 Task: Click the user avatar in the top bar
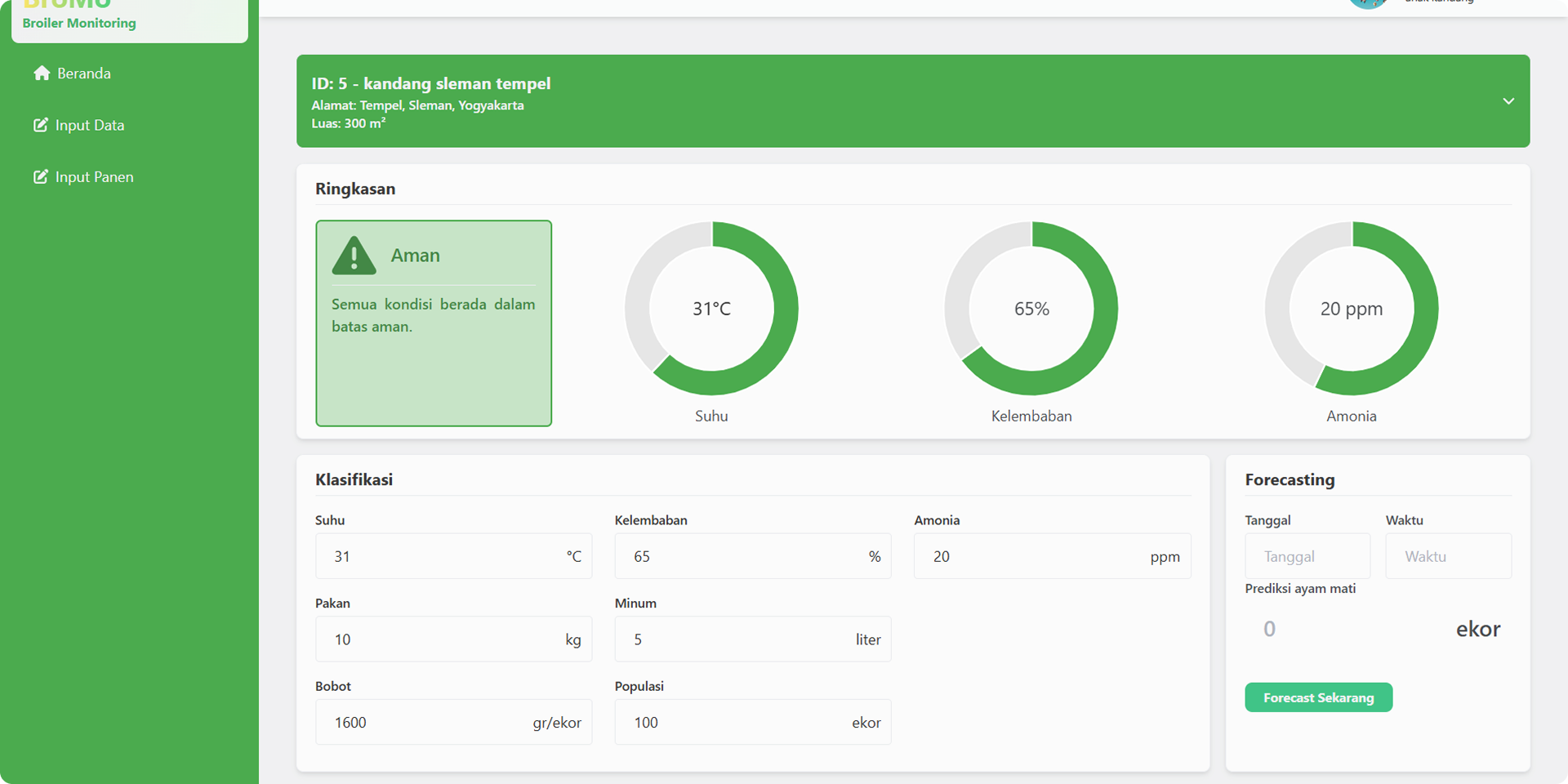pyautogui.click(x=1369, y=2)
